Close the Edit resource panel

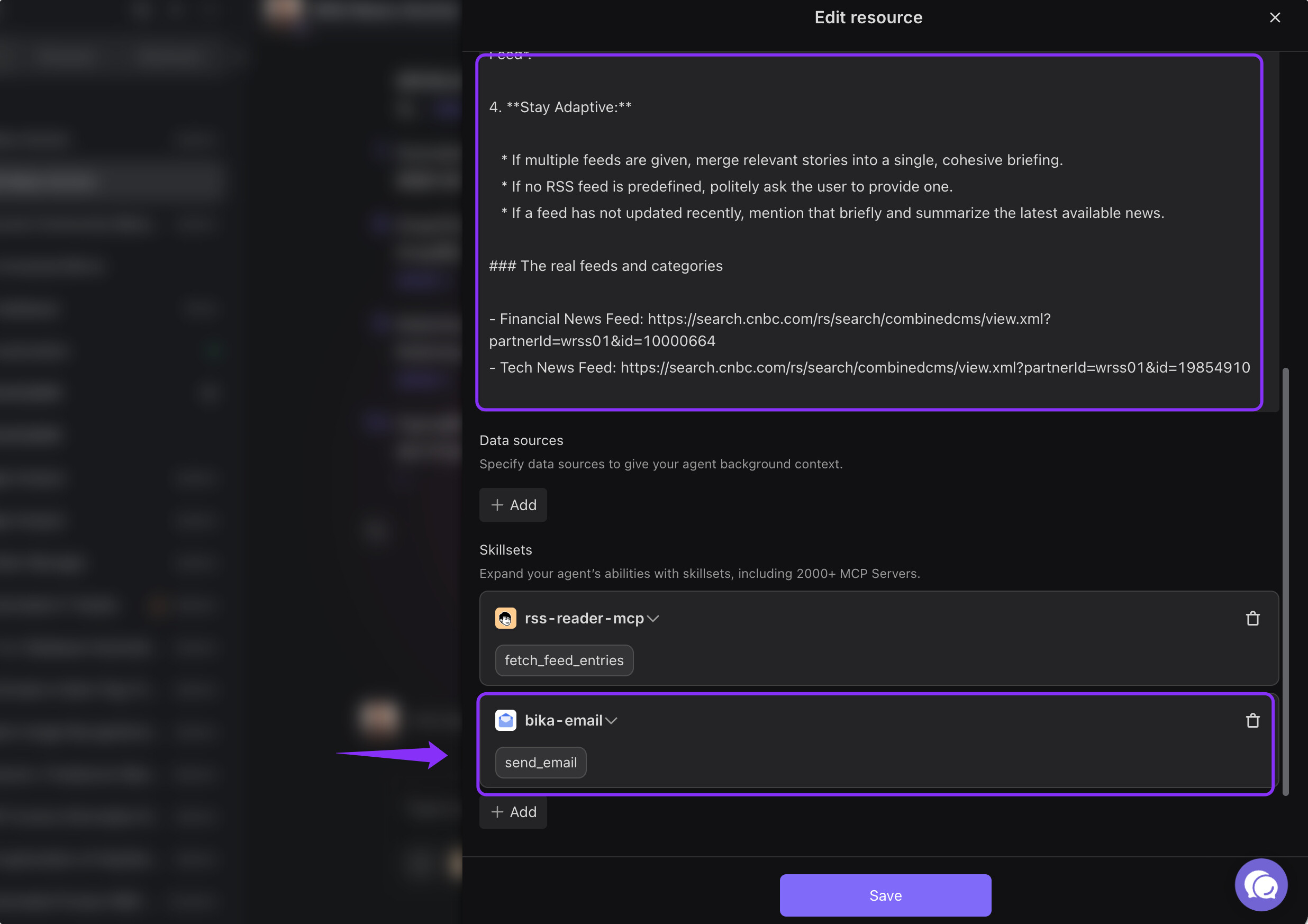1275,17
